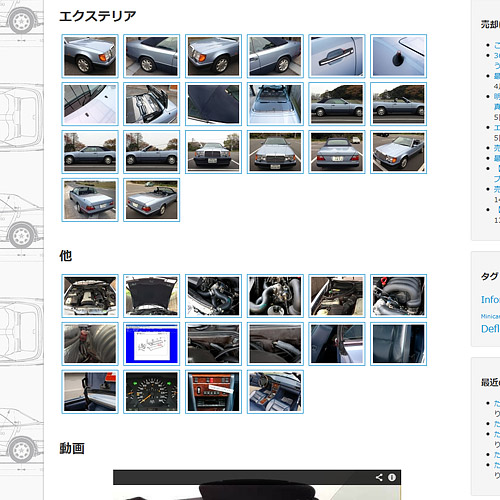
Task: Open the blue diagnostic screen thumbnail
Action: (x=152, y=344)
